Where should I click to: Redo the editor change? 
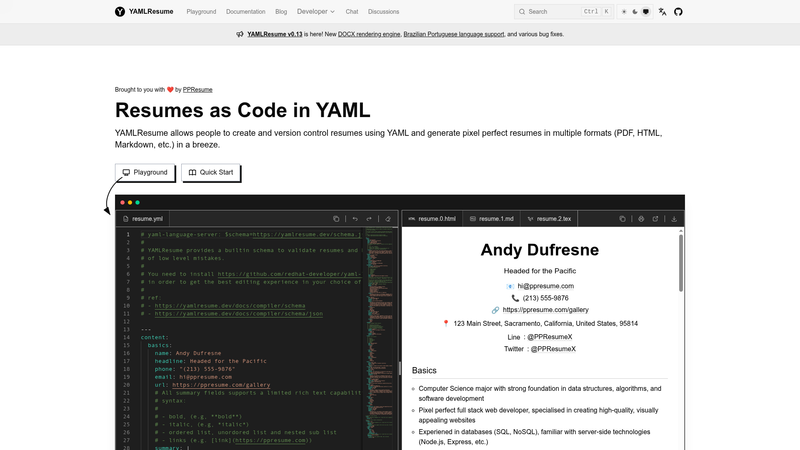pos(369,219)
